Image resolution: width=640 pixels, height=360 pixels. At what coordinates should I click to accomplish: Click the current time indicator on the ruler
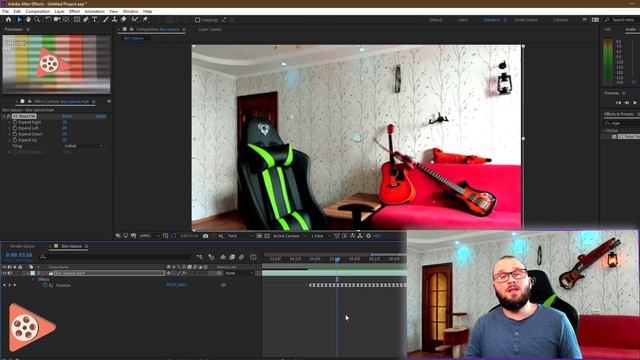tap(337, 259)
